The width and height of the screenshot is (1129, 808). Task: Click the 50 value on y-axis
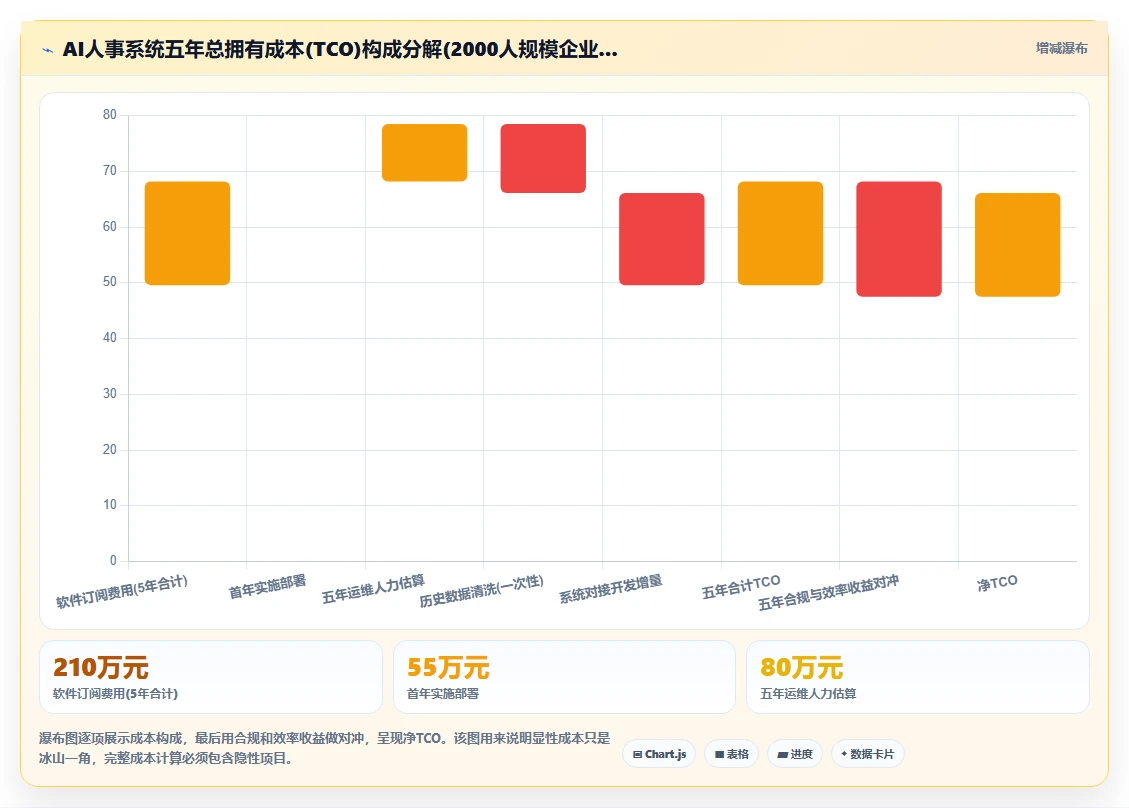point(109,282)
